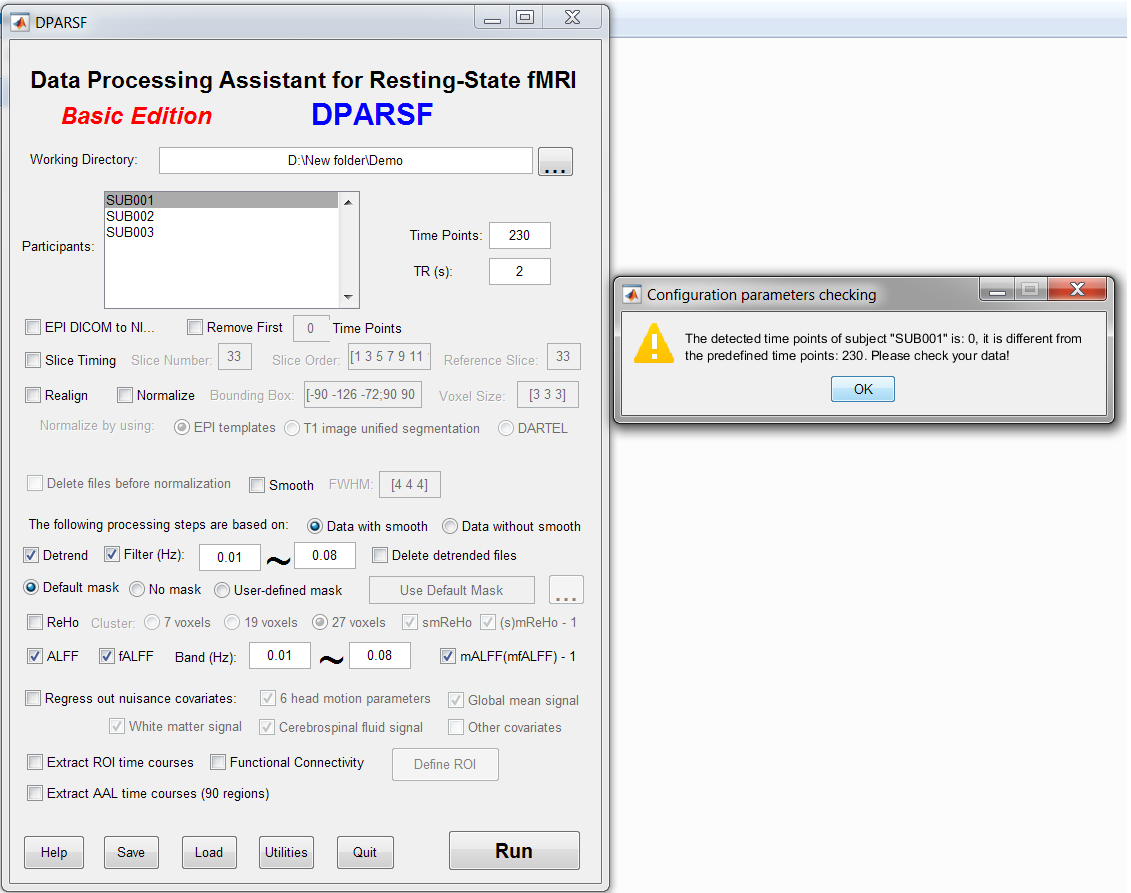Edit the Time Points value 230
Screen dimensions: 1131x893
click(x=519, y=235)
